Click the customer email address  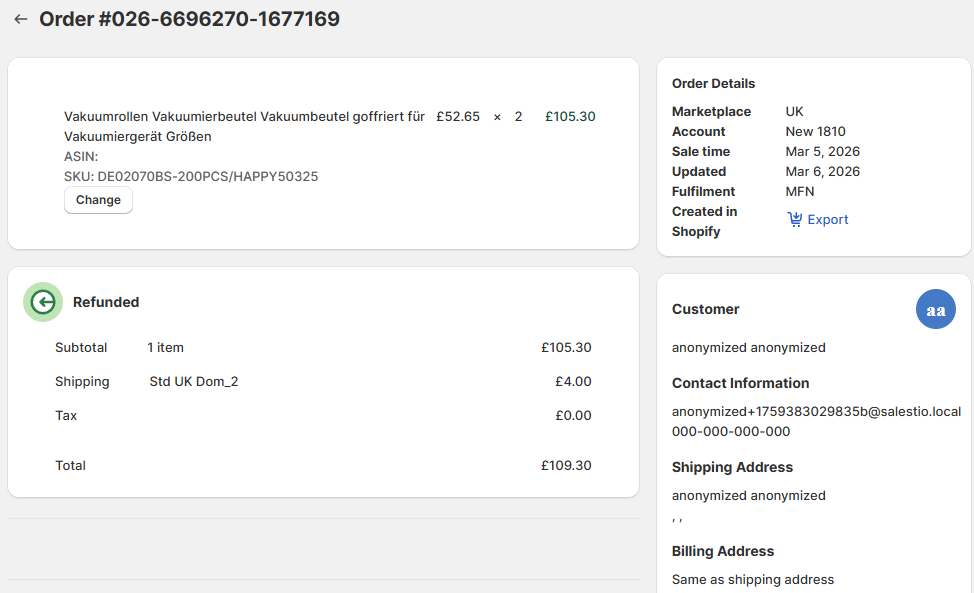click(816, 411)
